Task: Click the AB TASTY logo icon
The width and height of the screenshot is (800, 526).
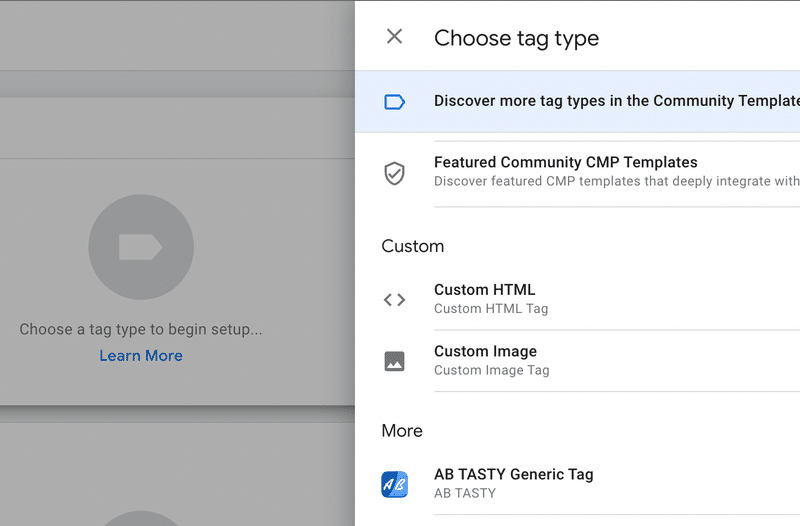Action: pos(394,484)
